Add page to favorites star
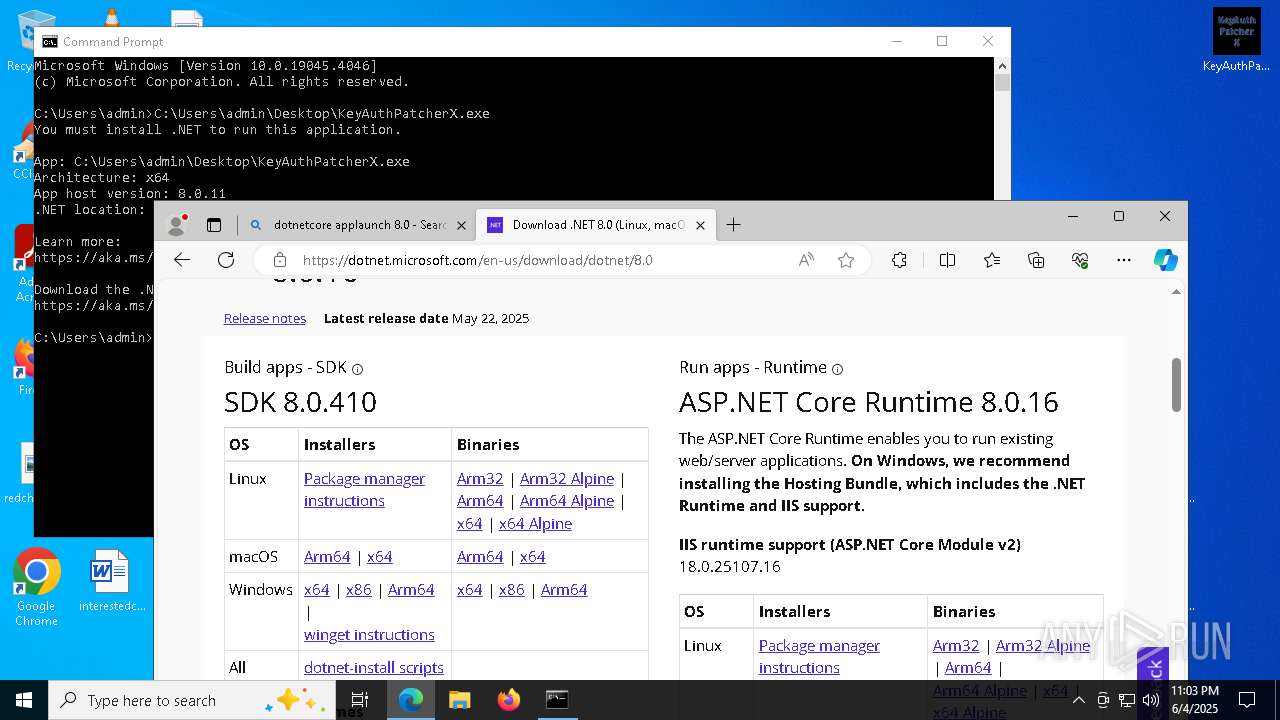1280x720 pixels. pos(846,260)
